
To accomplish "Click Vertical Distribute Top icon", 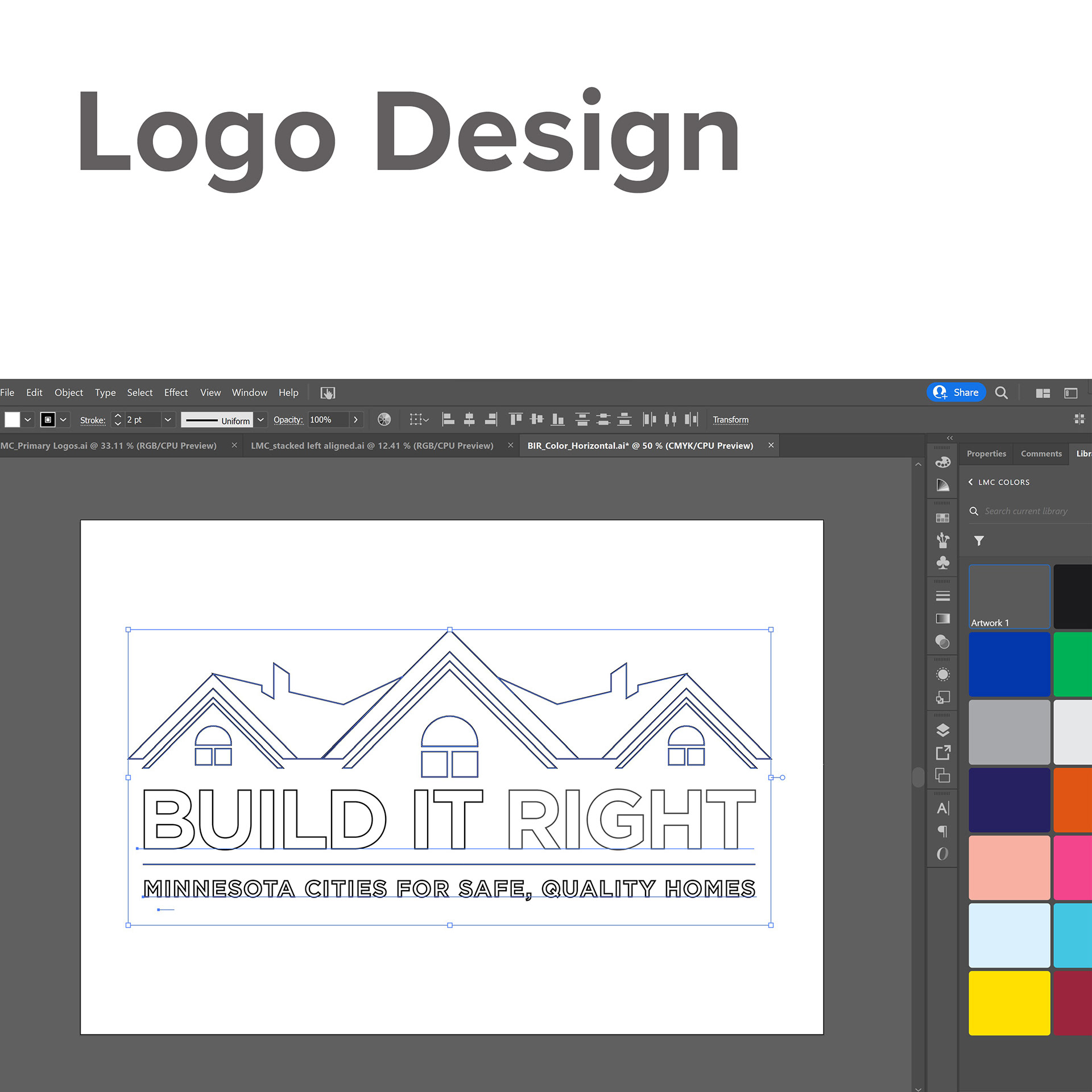I will pos(582,420).
